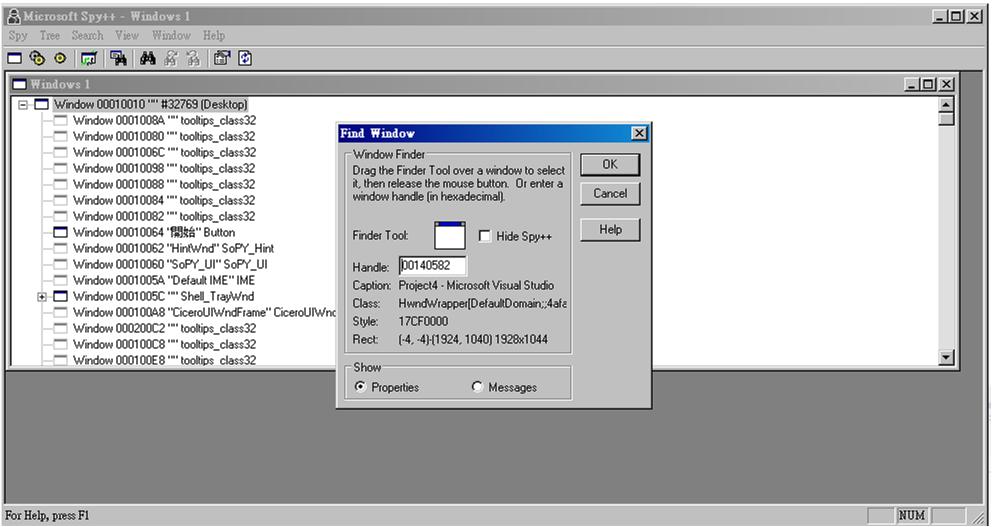Expand the Shell_TrayWnd tree node

pyautogui.click(x=42, y=297)
